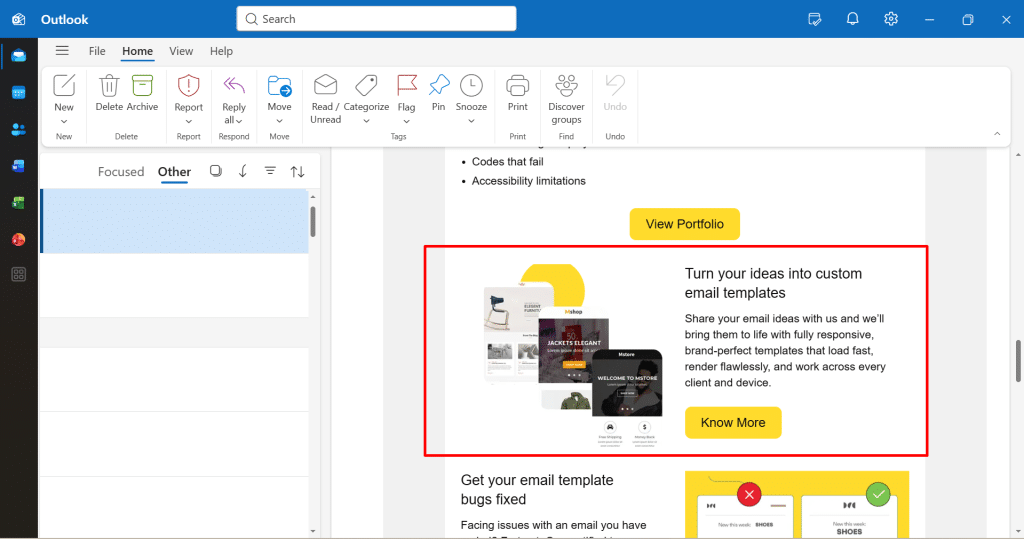
Task: Click the Categorize tag icon
Action: point(366,86)
